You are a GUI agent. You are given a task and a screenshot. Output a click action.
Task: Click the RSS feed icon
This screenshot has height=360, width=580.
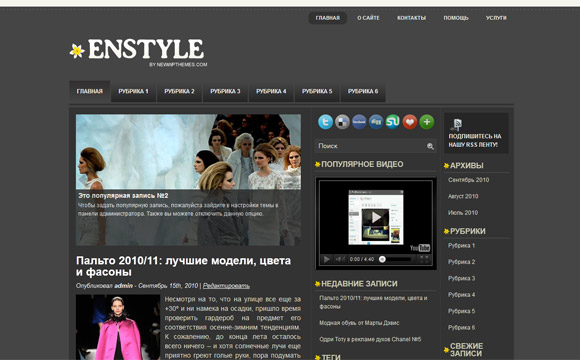456,124
